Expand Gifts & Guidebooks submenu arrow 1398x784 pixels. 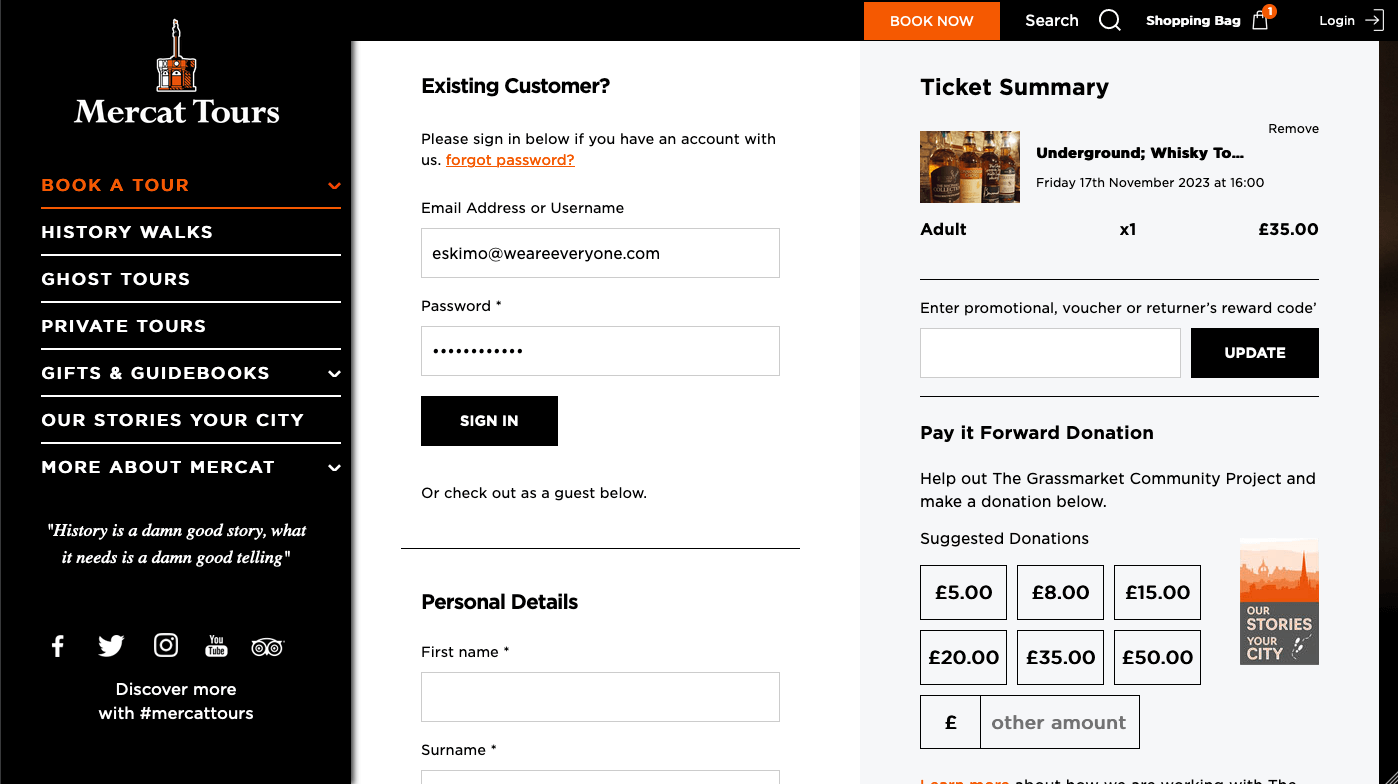(334, 374)
